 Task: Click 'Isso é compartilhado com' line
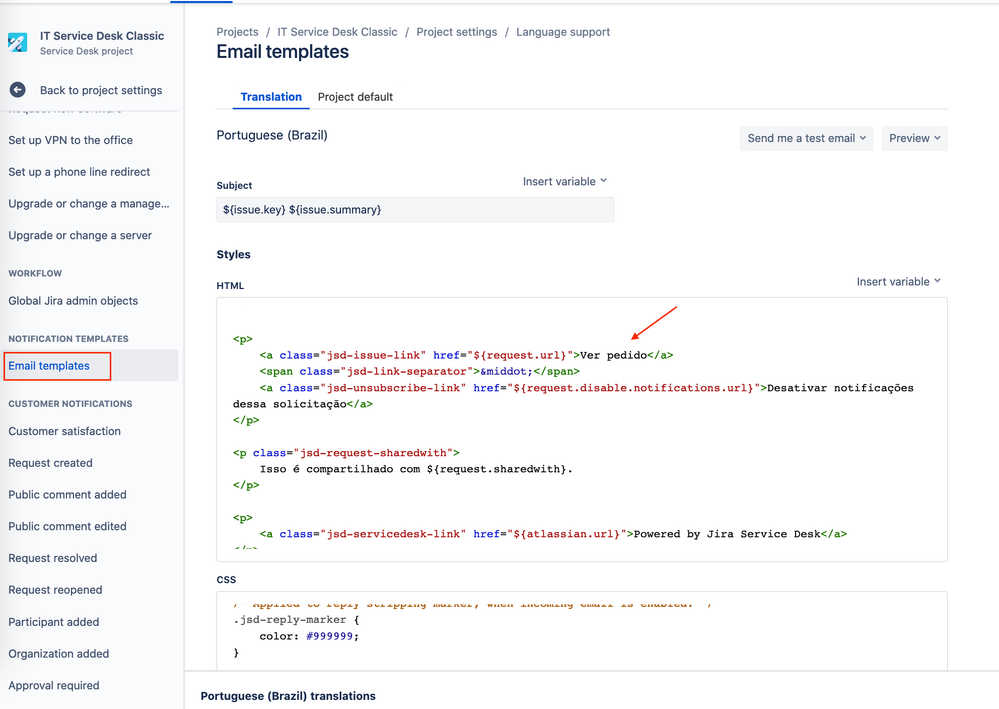(416, 469)
